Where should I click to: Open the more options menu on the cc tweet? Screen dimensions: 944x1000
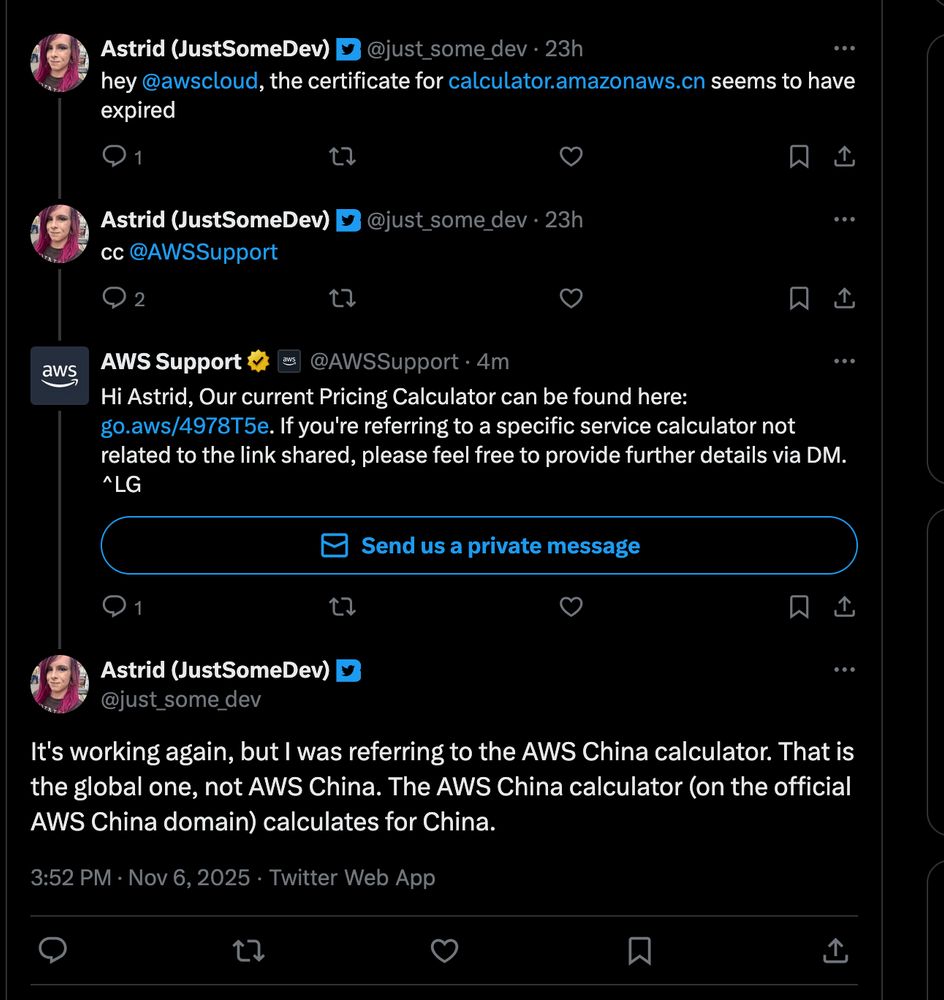coord(844,219)
